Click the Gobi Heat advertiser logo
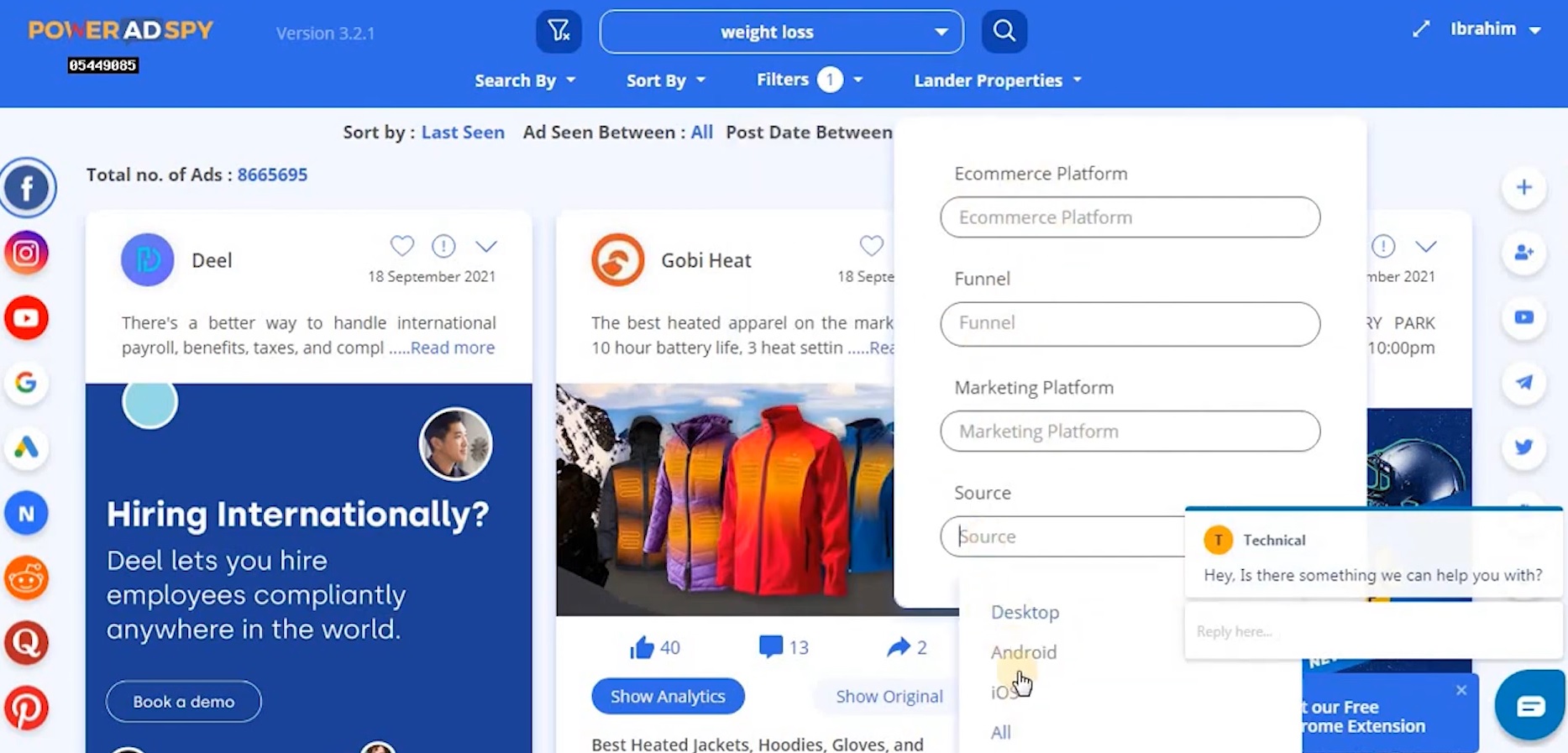1568x753 pixels. click(617, 260)
